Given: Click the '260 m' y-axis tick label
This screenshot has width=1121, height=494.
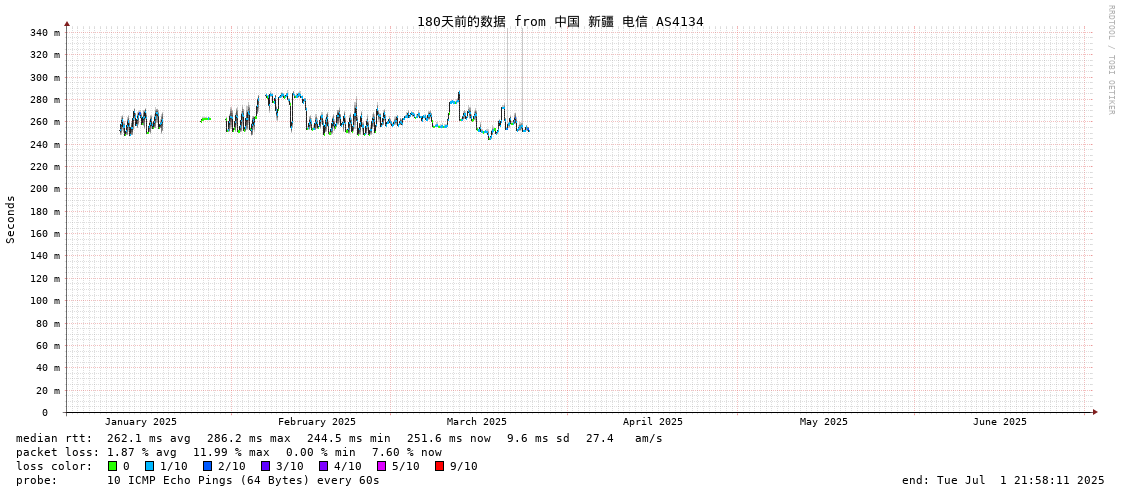Looking at the screenshot, I should [45, 122].
